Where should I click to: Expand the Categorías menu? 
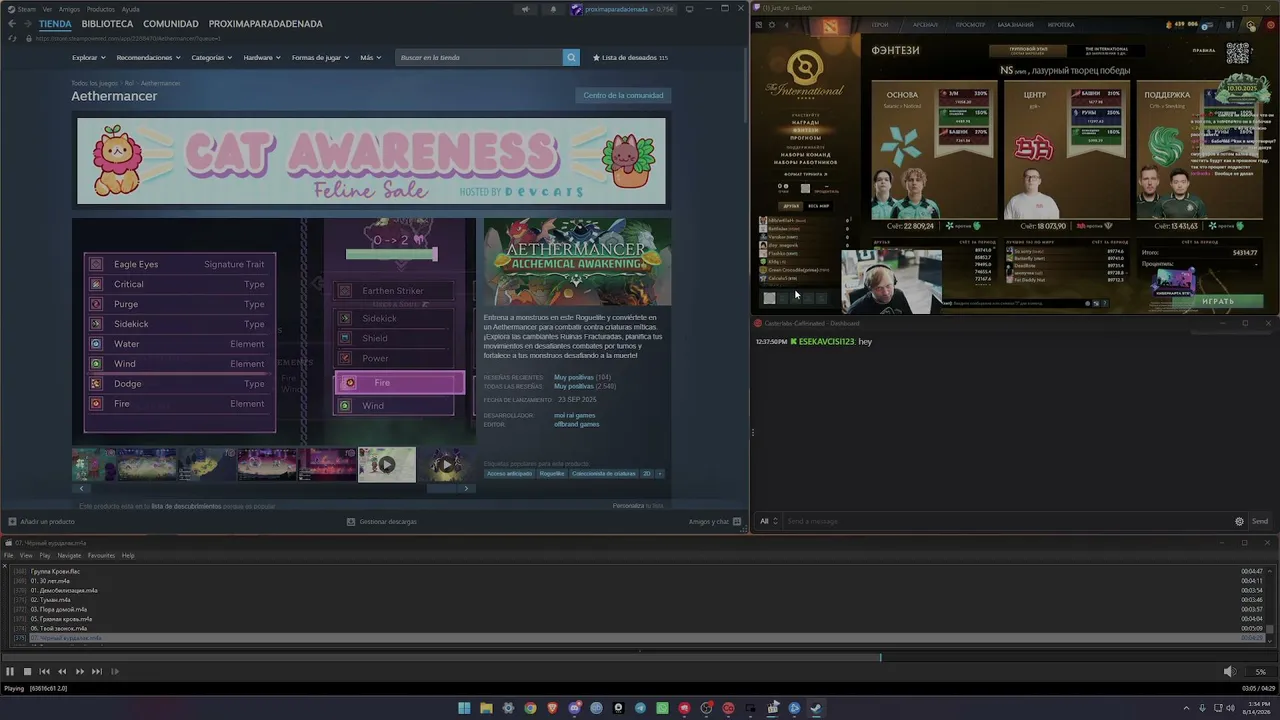pyautogui.click(x=211, y=57)
